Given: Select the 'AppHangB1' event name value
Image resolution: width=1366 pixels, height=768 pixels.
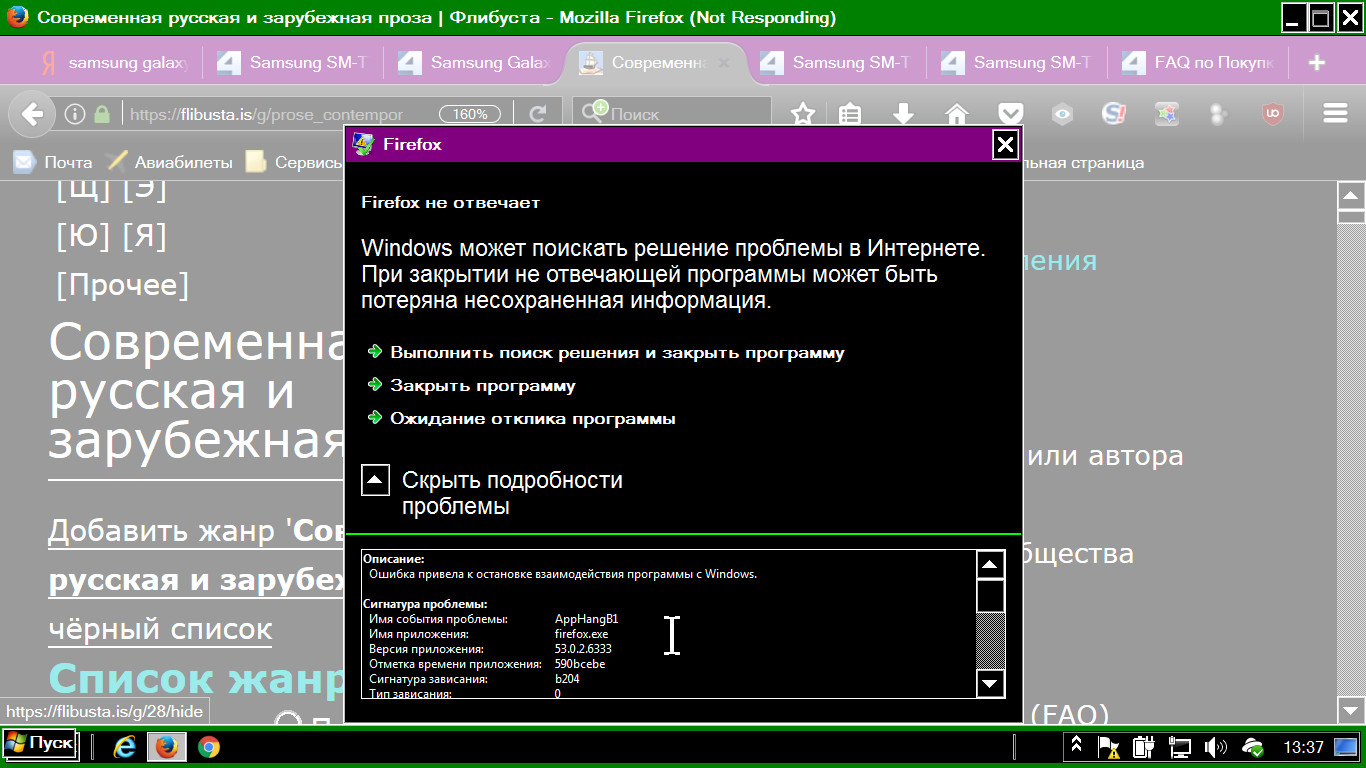Looking at the screenshot, I should coord(586,619).
